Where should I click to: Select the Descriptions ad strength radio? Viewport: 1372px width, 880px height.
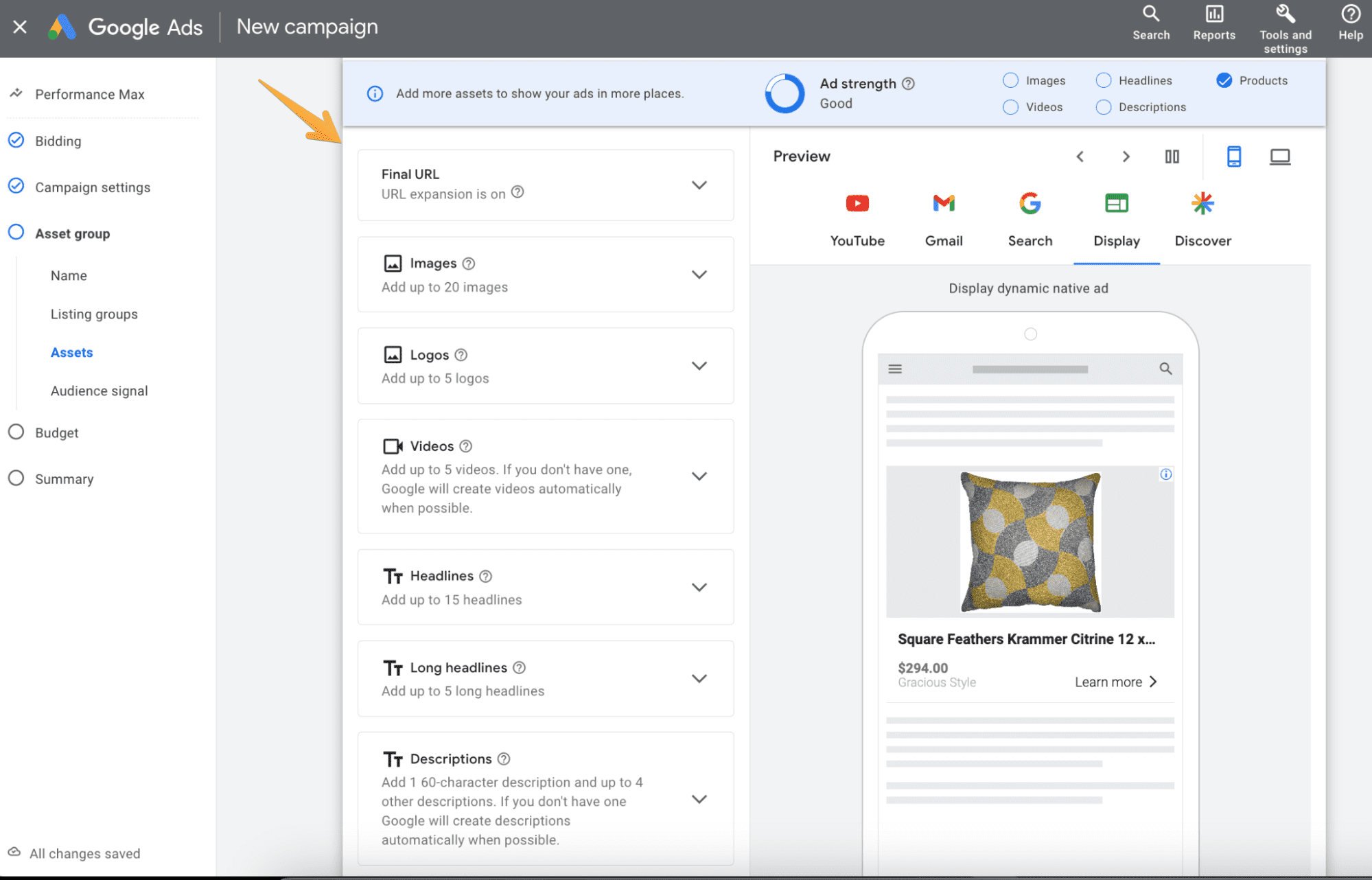coord(1103,107)
